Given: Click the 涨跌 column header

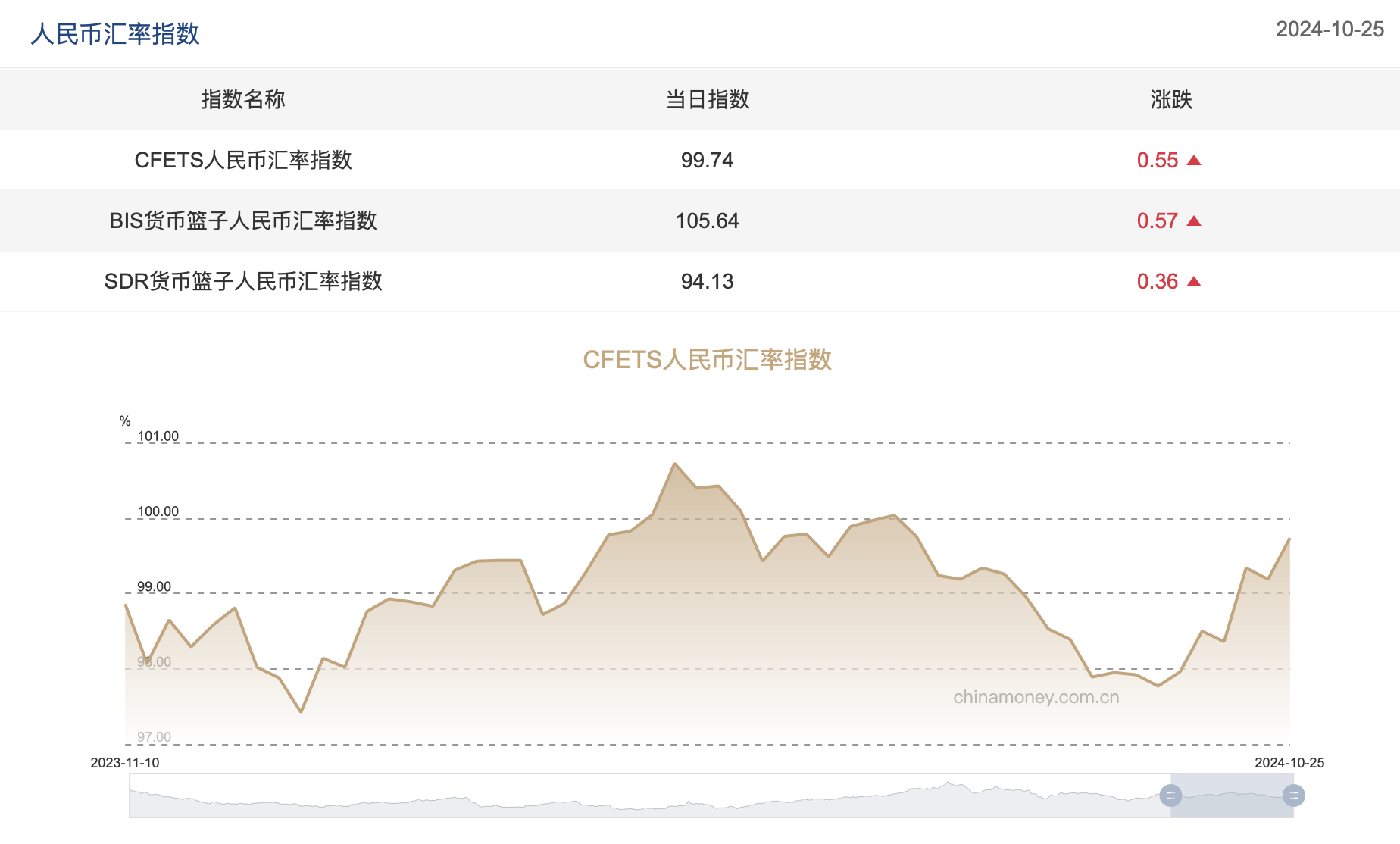Looking at the screenshot, I should tap(1171, 99).
